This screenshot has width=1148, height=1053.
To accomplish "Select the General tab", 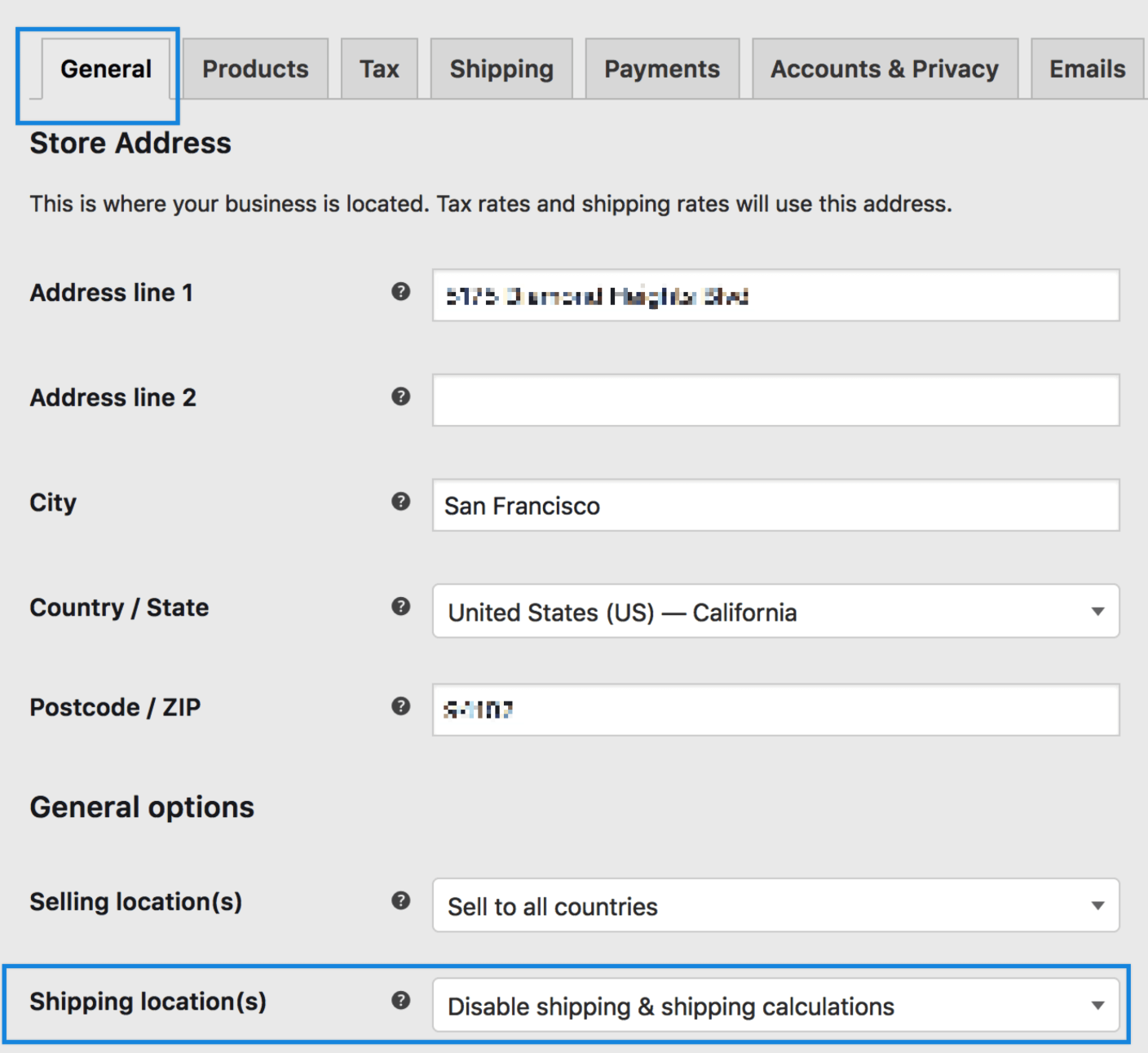I will [106, 69].
